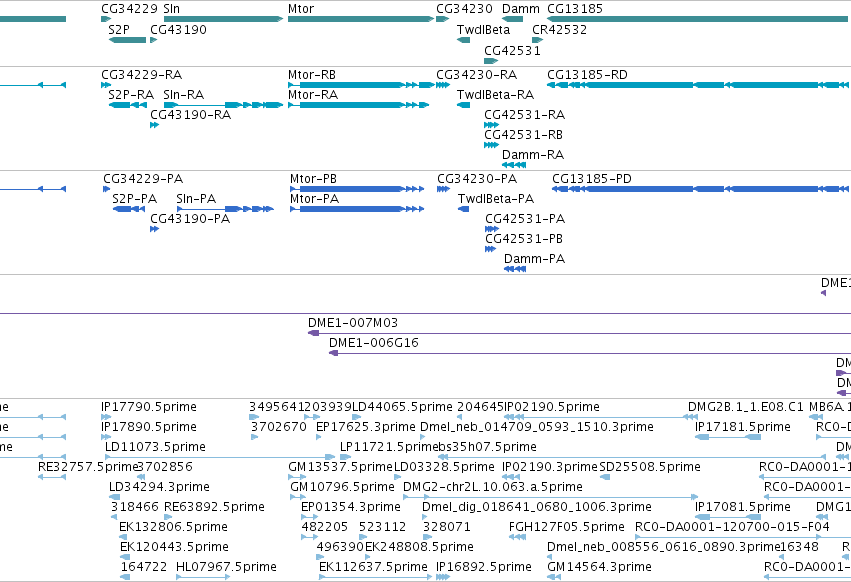Select the Mtor gene feature bar
This screenshot has height=582, width=851.
point(361,19)
